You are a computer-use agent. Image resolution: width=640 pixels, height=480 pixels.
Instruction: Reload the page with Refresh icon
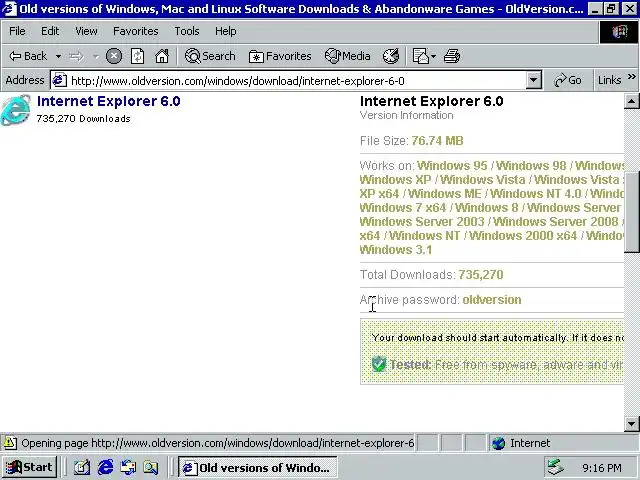click(x=138, y=56)
